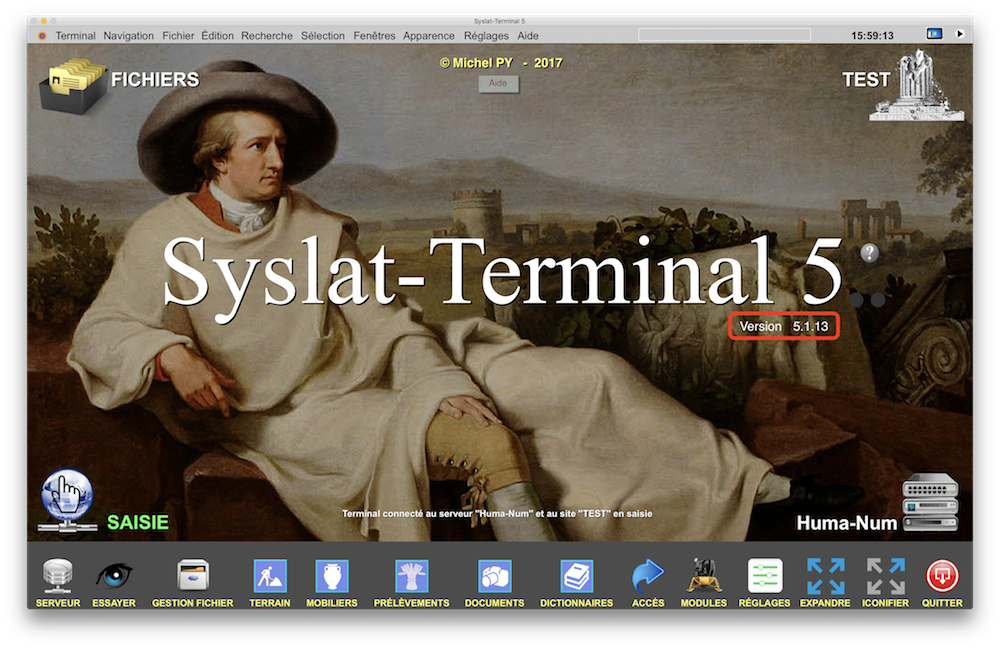Viewport: 1000px width, 648px height.
Task: Click the © Michel PY - 2017 text
Action: [501, 63]
